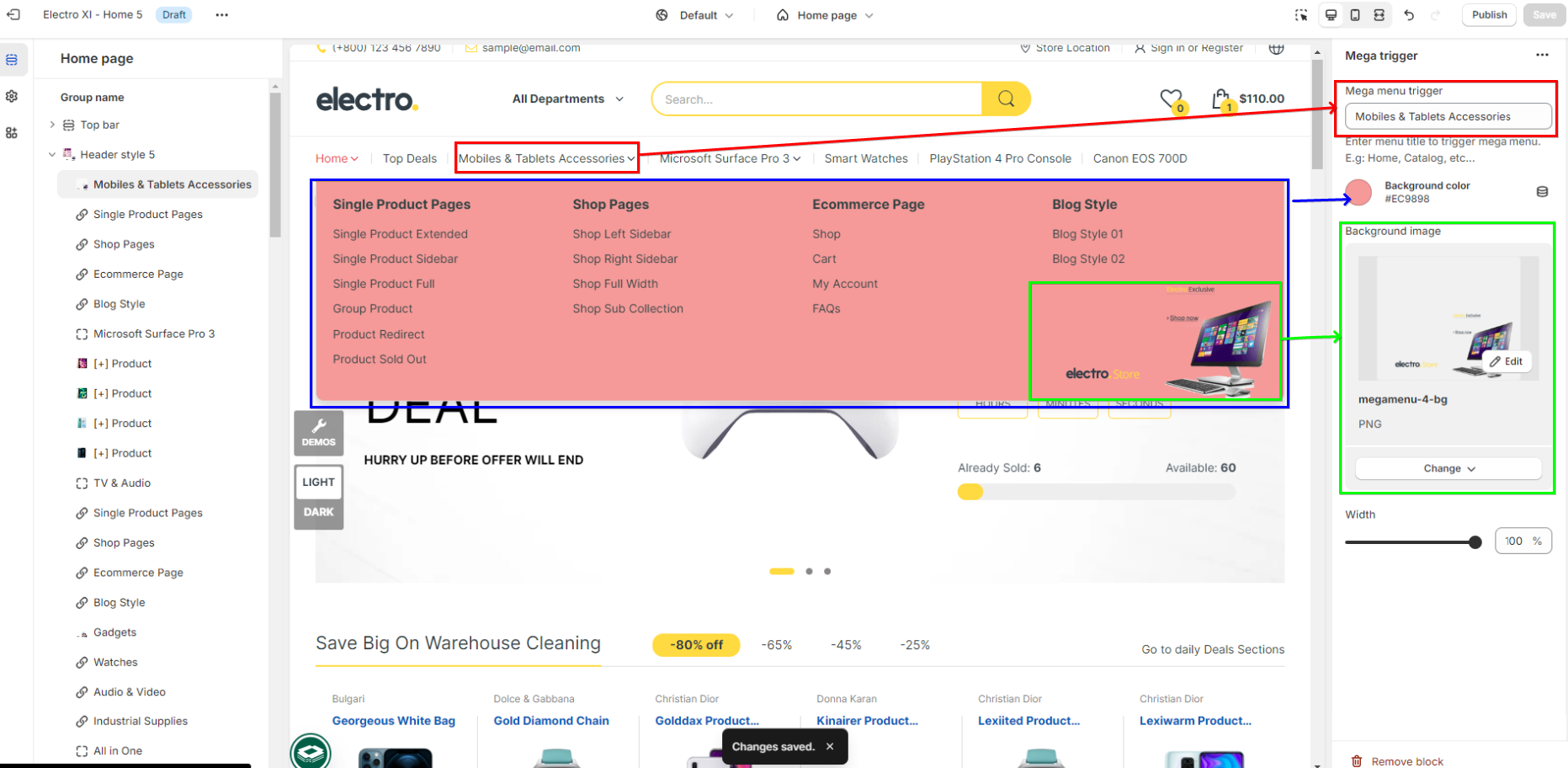The width and height of the screenshot is (1568, 768).
Task: Switch to mobile preview icon
Action: point(1355,15)
